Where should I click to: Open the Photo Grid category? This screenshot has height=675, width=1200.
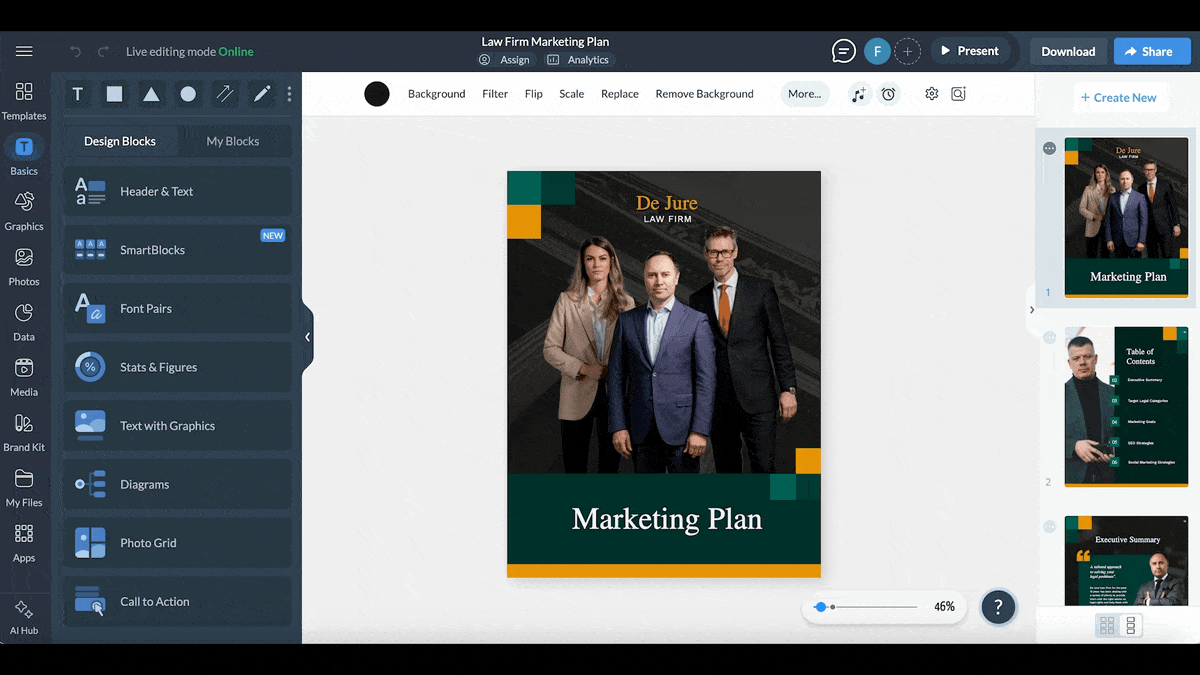(x=178, y=543)
